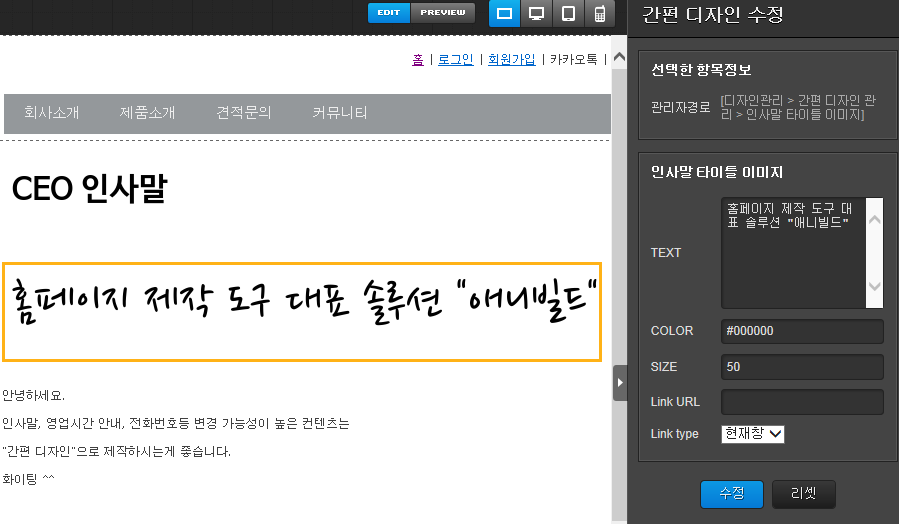
Task: Open the 로그인 link
Action: click(x=456, y=59)
